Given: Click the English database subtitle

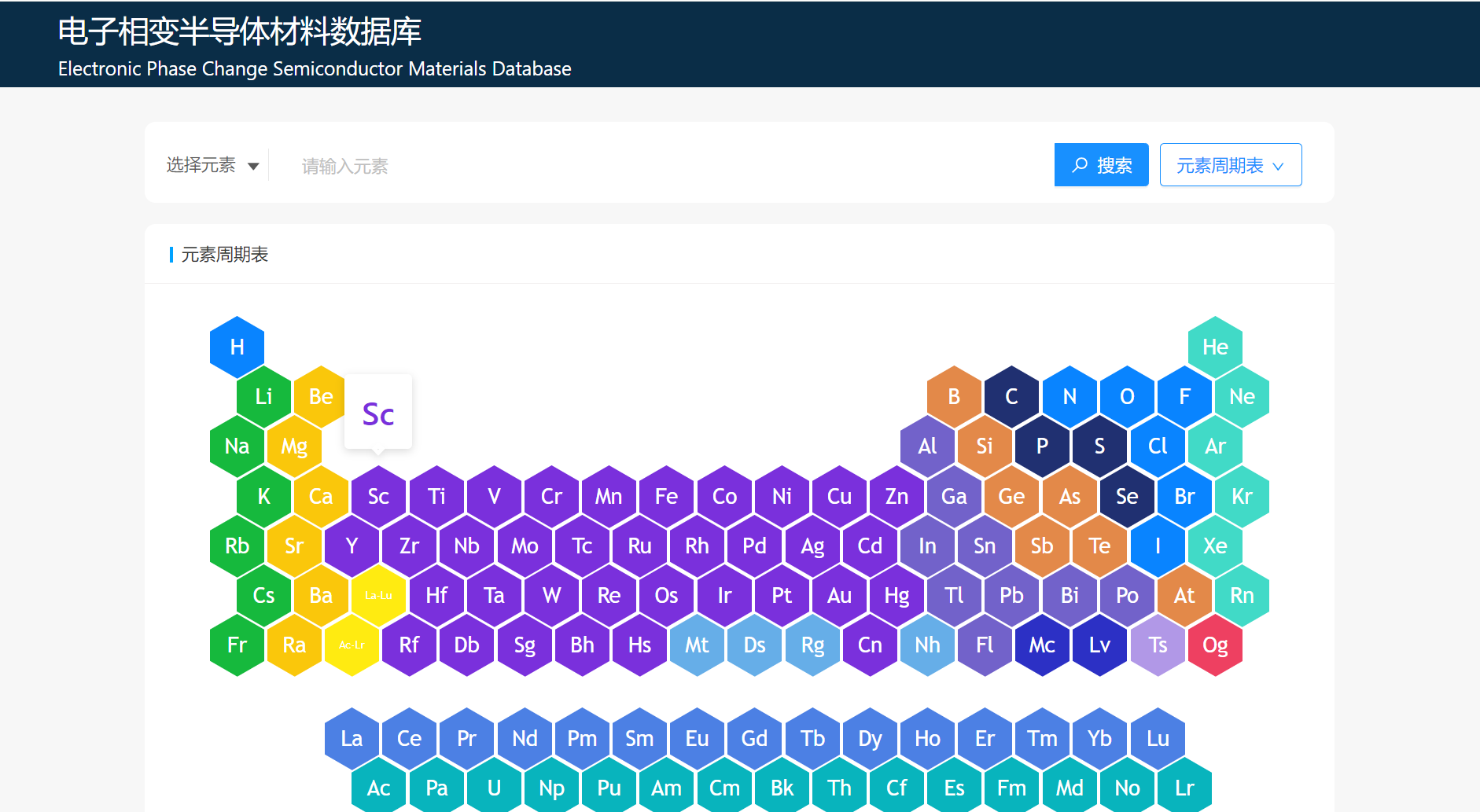Looking at the screenshot, I should click(x=315, y=69).
